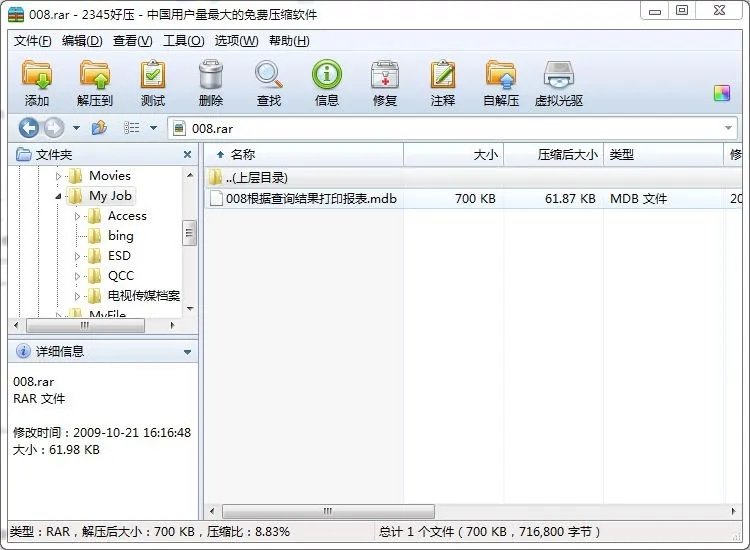Collapse the My Job tree node
The width and height of the screenshot is (750, 550).
click(x=58, y=196)
